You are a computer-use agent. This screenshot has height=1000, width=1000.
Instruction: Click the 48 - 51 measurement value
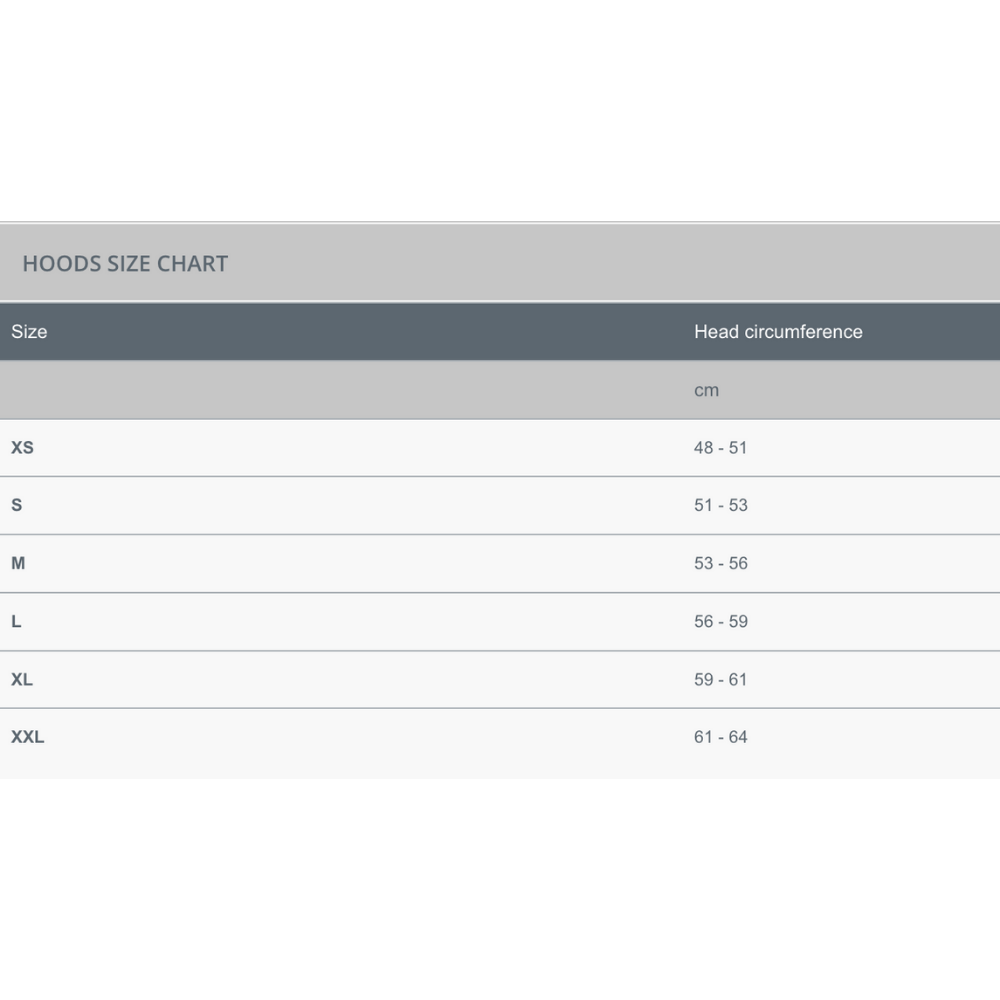coord(720,448)
